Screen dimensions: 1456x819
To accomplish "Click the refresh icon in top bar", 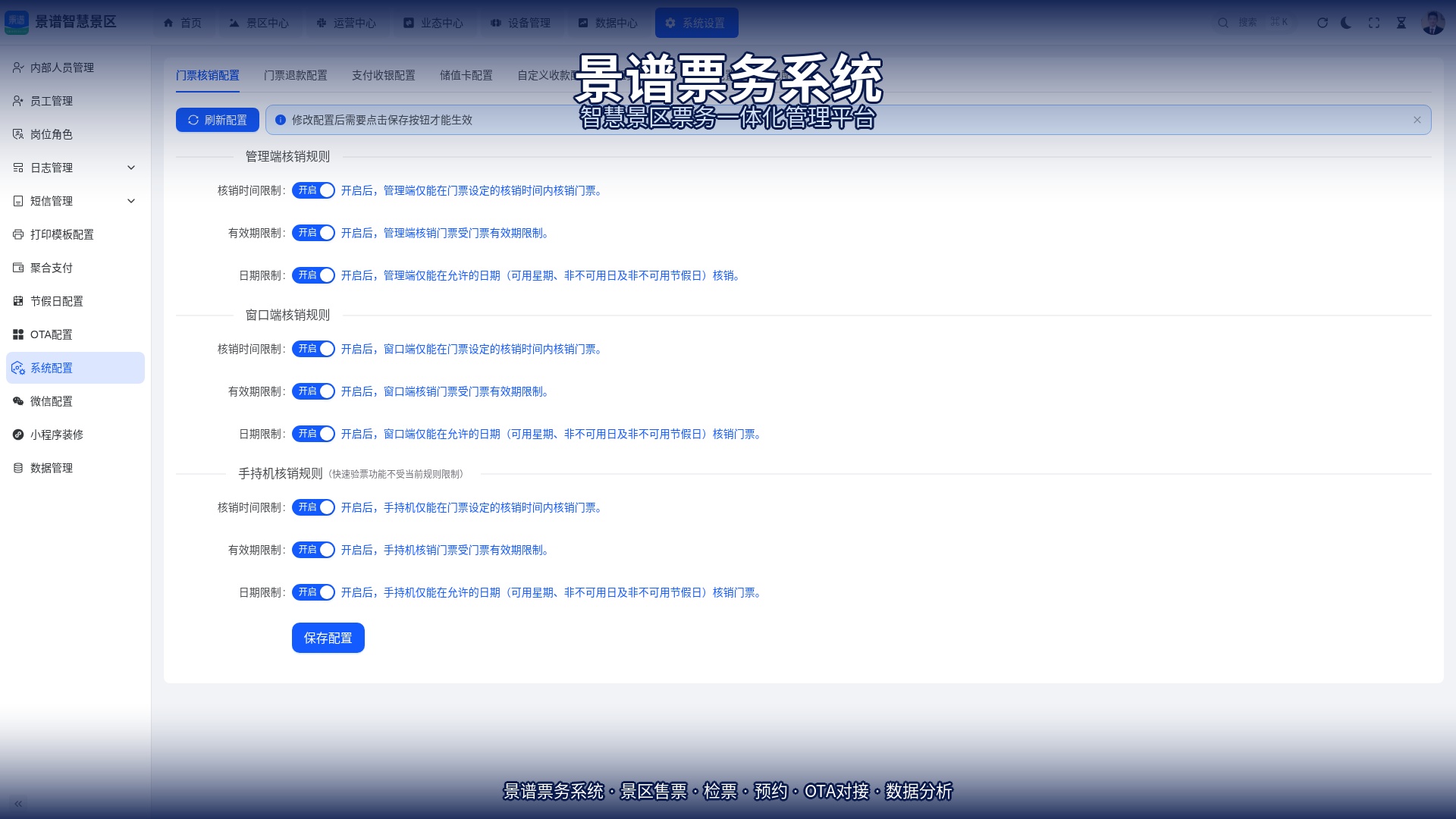I will (1323, 23).
